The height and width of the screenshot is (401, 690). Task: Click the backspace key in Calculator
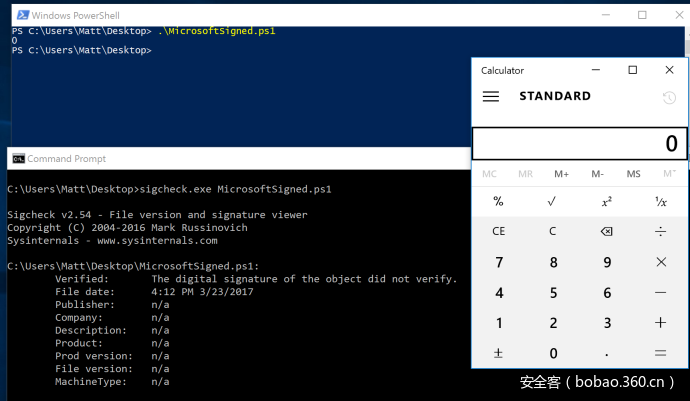(x=606, y=232)
